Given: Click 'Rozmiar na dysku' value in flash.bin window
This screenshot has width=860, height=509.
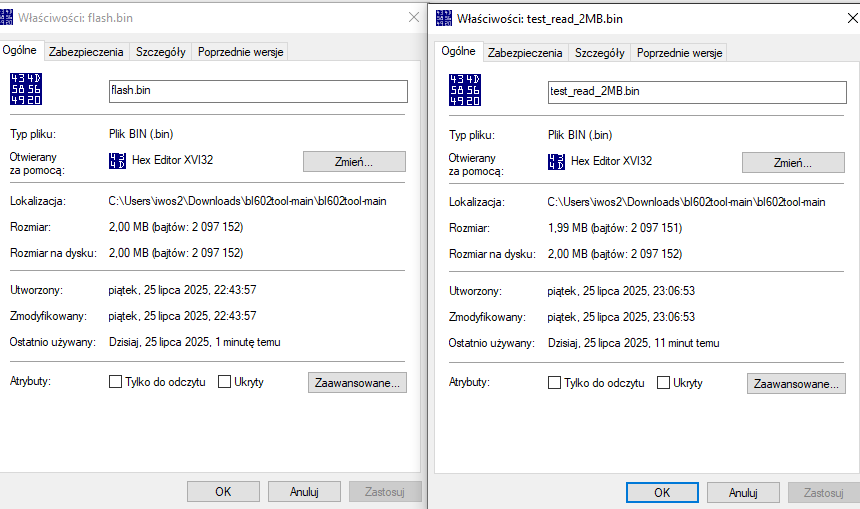Looking at the screenshot, I should 176,253.
